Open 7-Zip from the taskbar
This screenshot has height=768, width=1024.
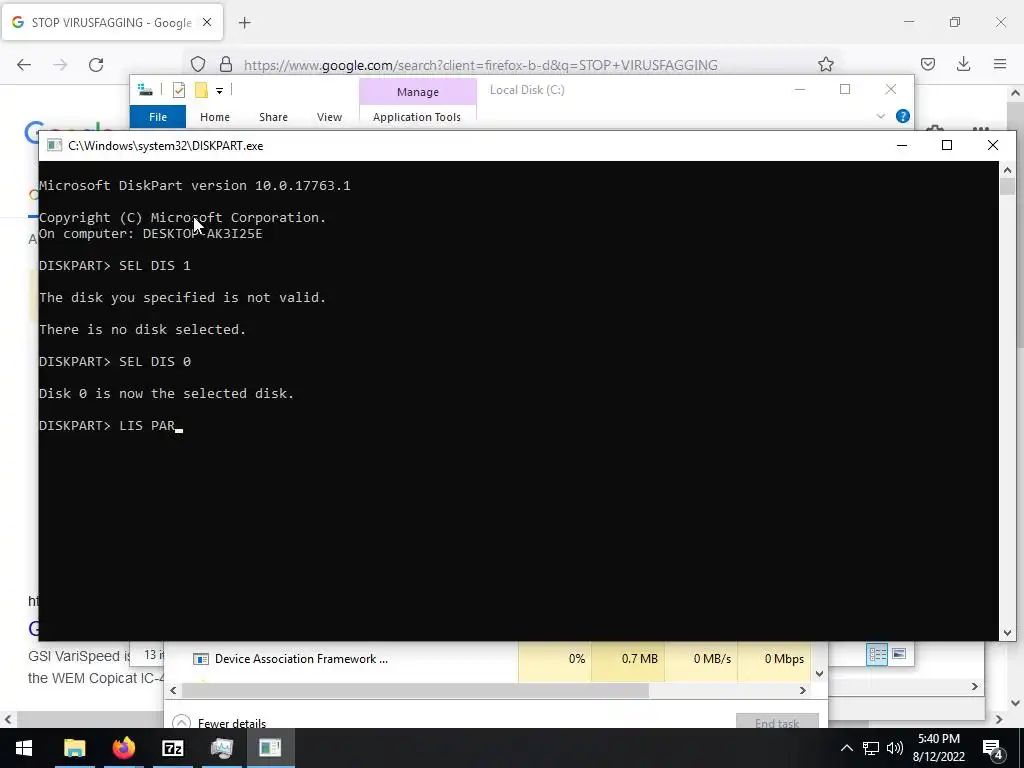[x=172, y=748]
